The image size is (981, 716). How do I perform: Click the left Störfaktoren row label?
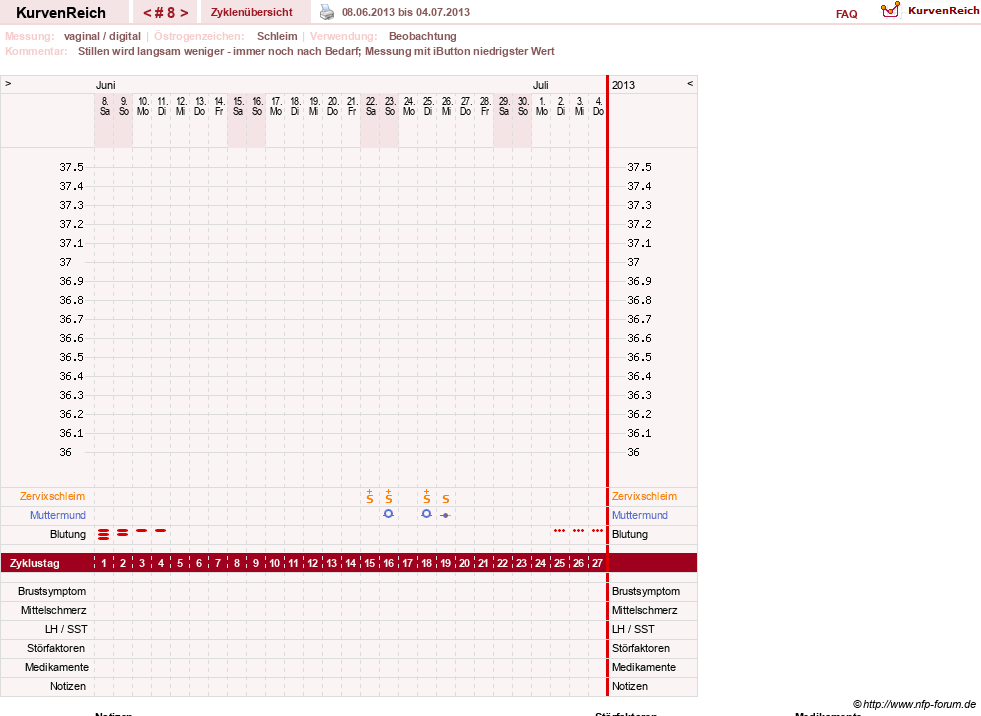click(x=56, y=648)
